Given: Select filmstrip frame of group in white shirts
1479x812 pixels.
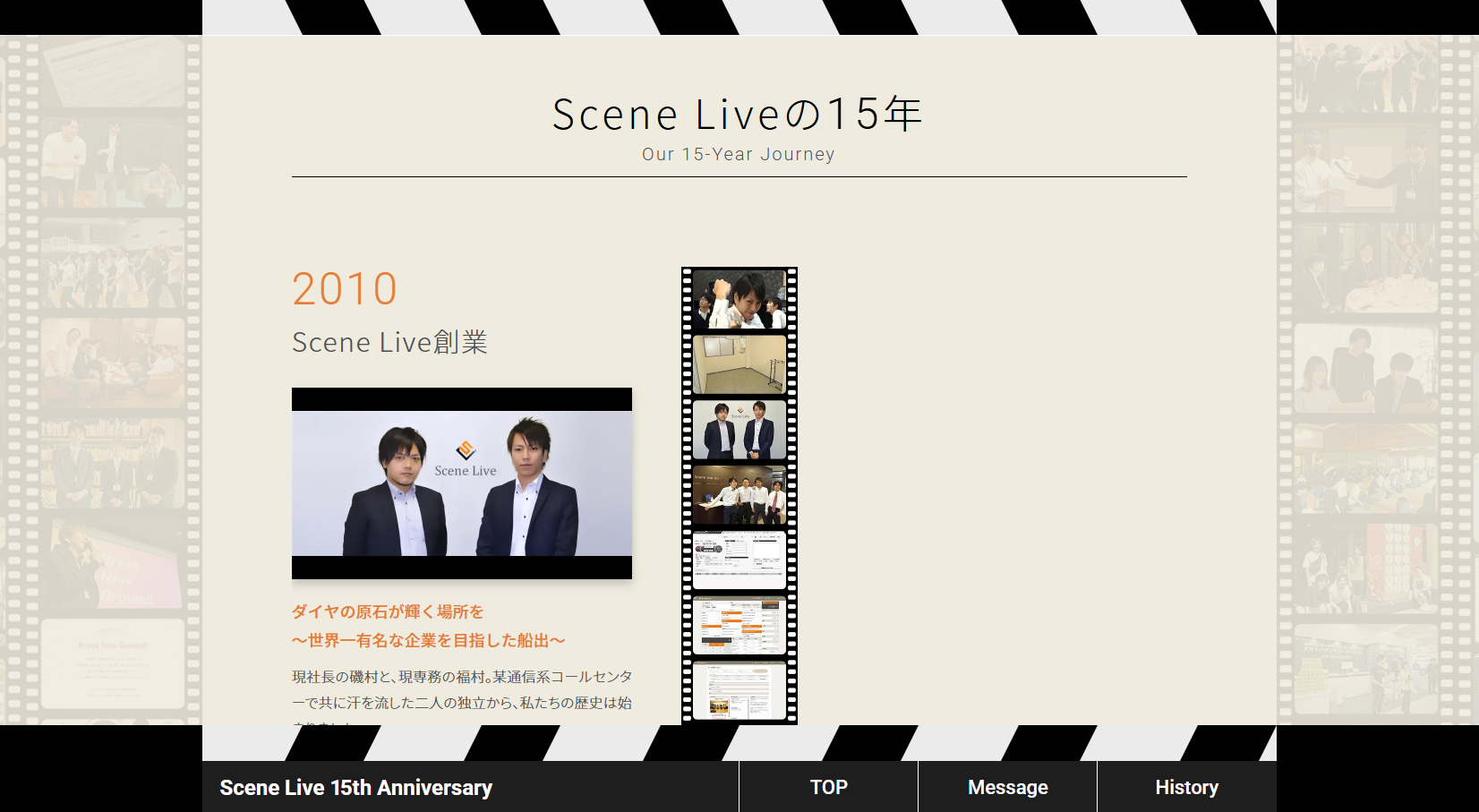Looking at the screenshot, I should pos(739,495).
